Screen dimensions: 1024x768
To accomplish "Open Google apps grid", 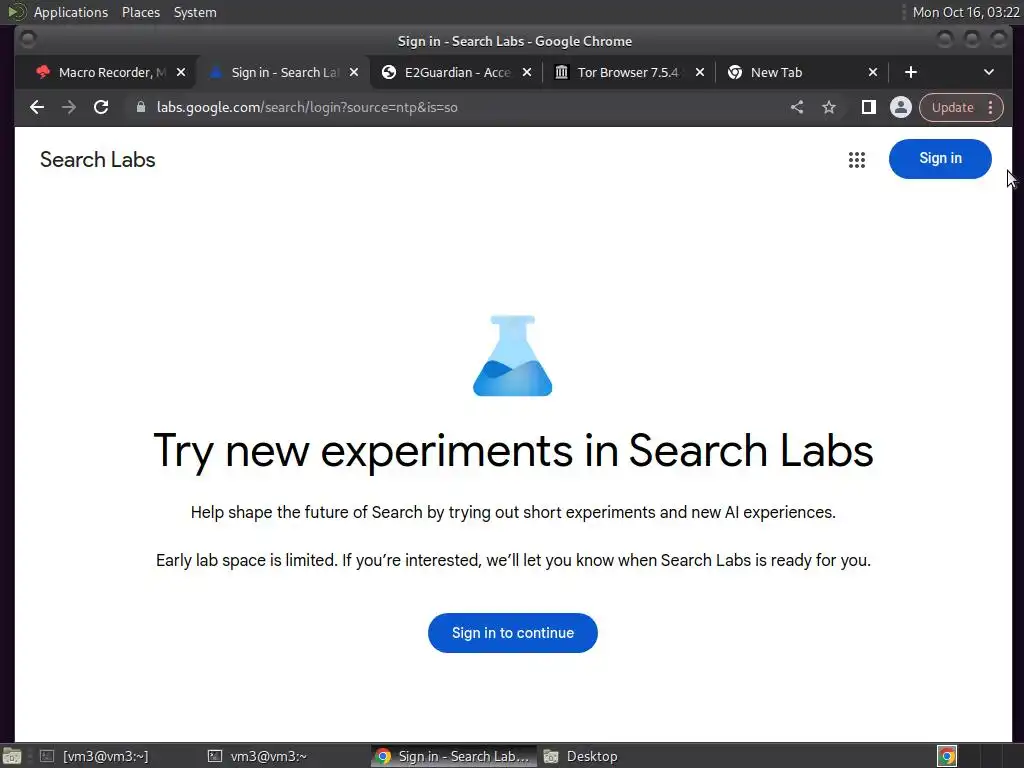I will (857, 159).
